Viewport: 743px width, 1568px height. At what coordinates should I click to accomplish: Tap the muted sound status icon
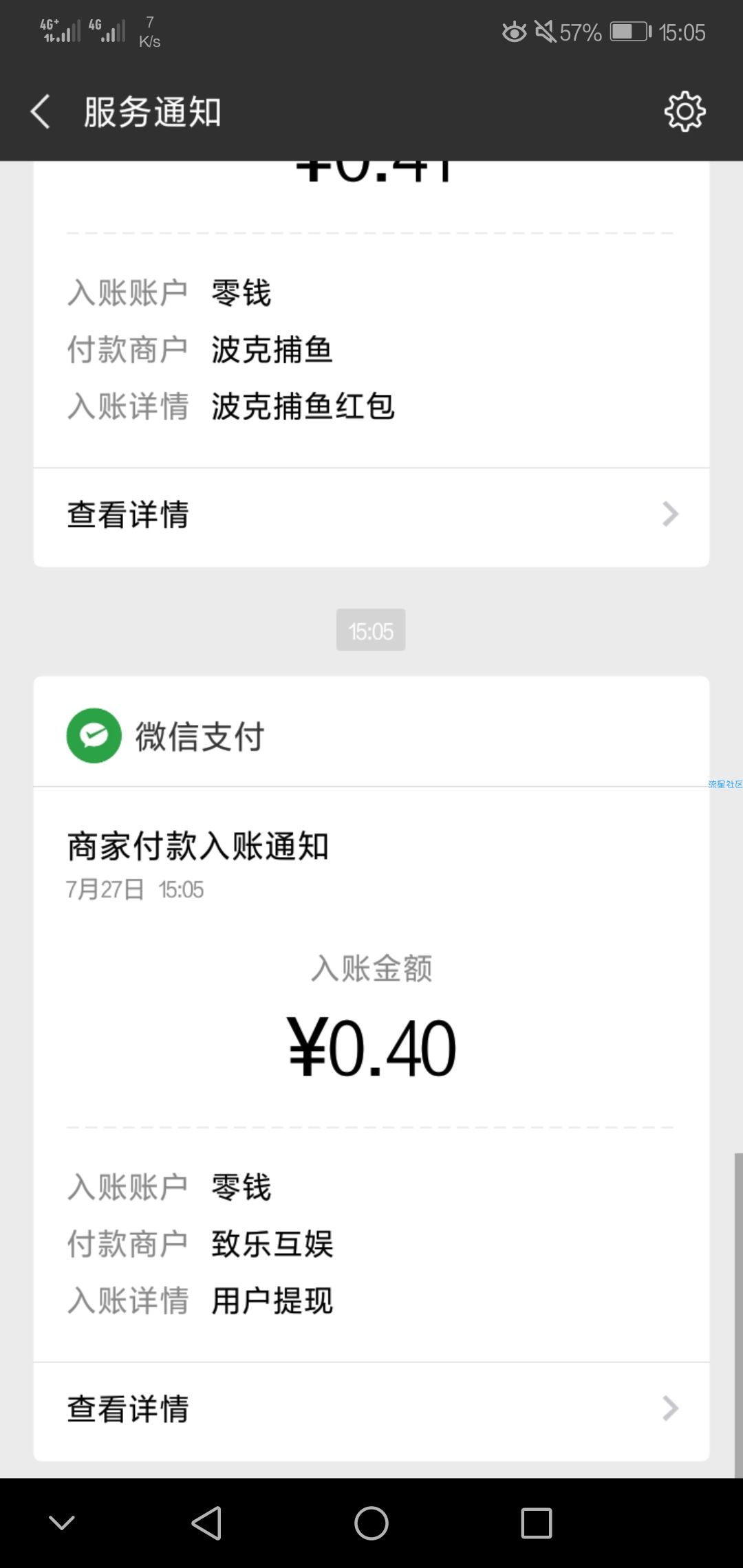point(545,32)
